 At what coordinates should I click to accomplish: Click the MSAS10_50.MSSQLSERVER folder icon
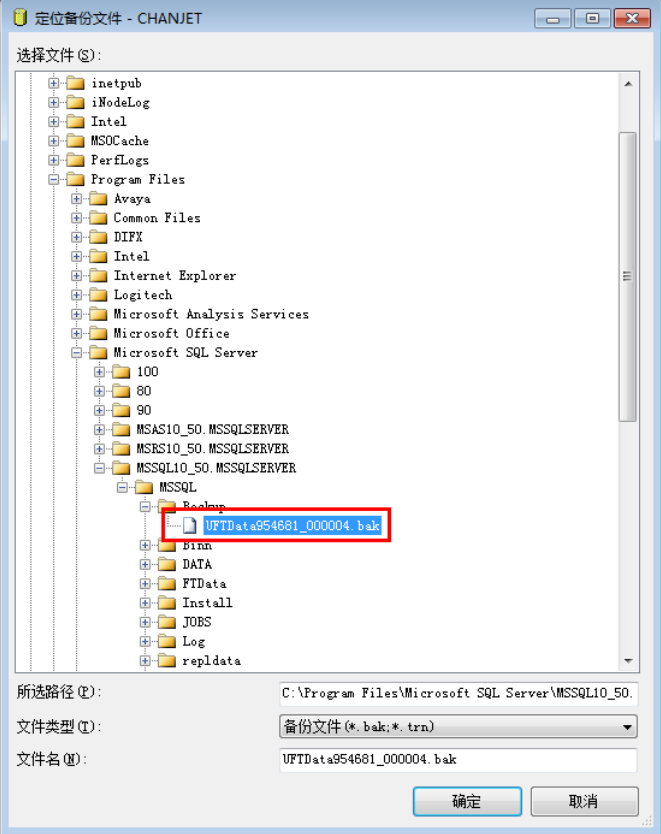[121, 429]
